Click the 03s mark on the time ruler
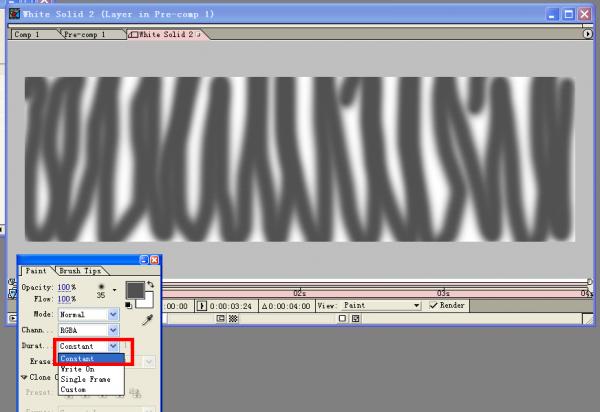600x412 pixels. click(443, 293)
